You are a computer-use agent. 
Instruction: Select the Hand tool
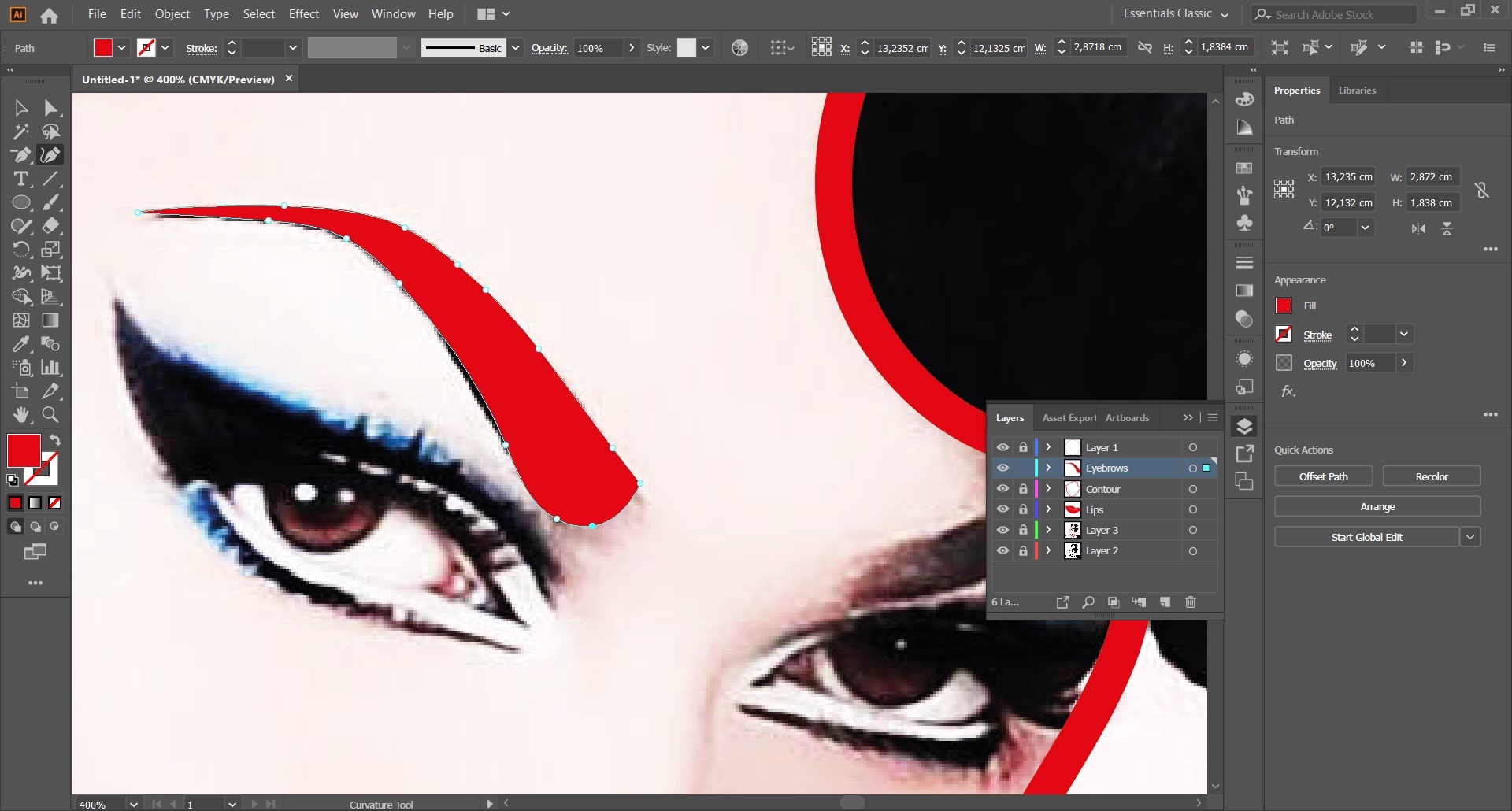[21, 415]
